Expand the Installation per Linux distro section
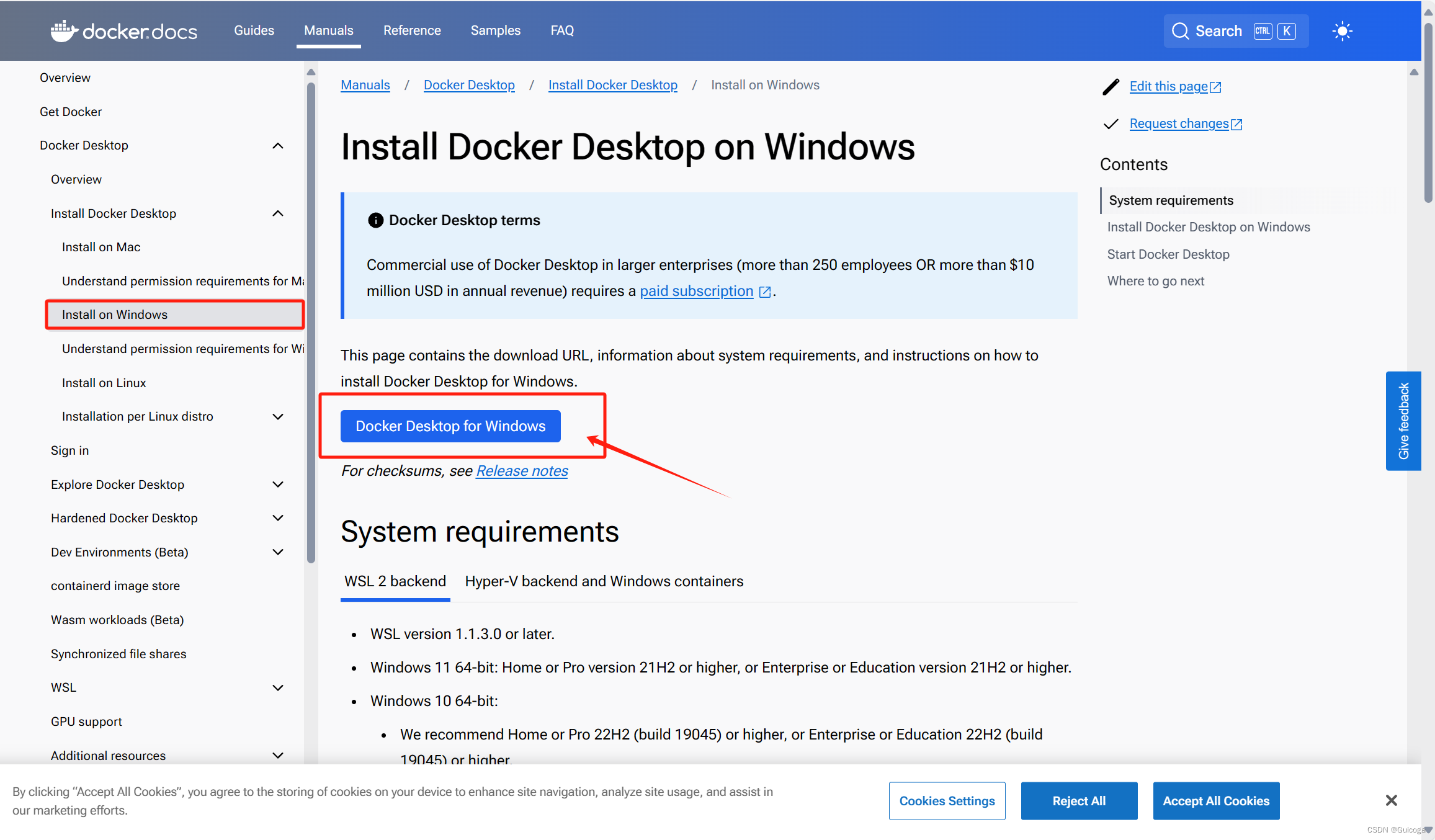The image size is (1435, 840). [x=278, y=416]
